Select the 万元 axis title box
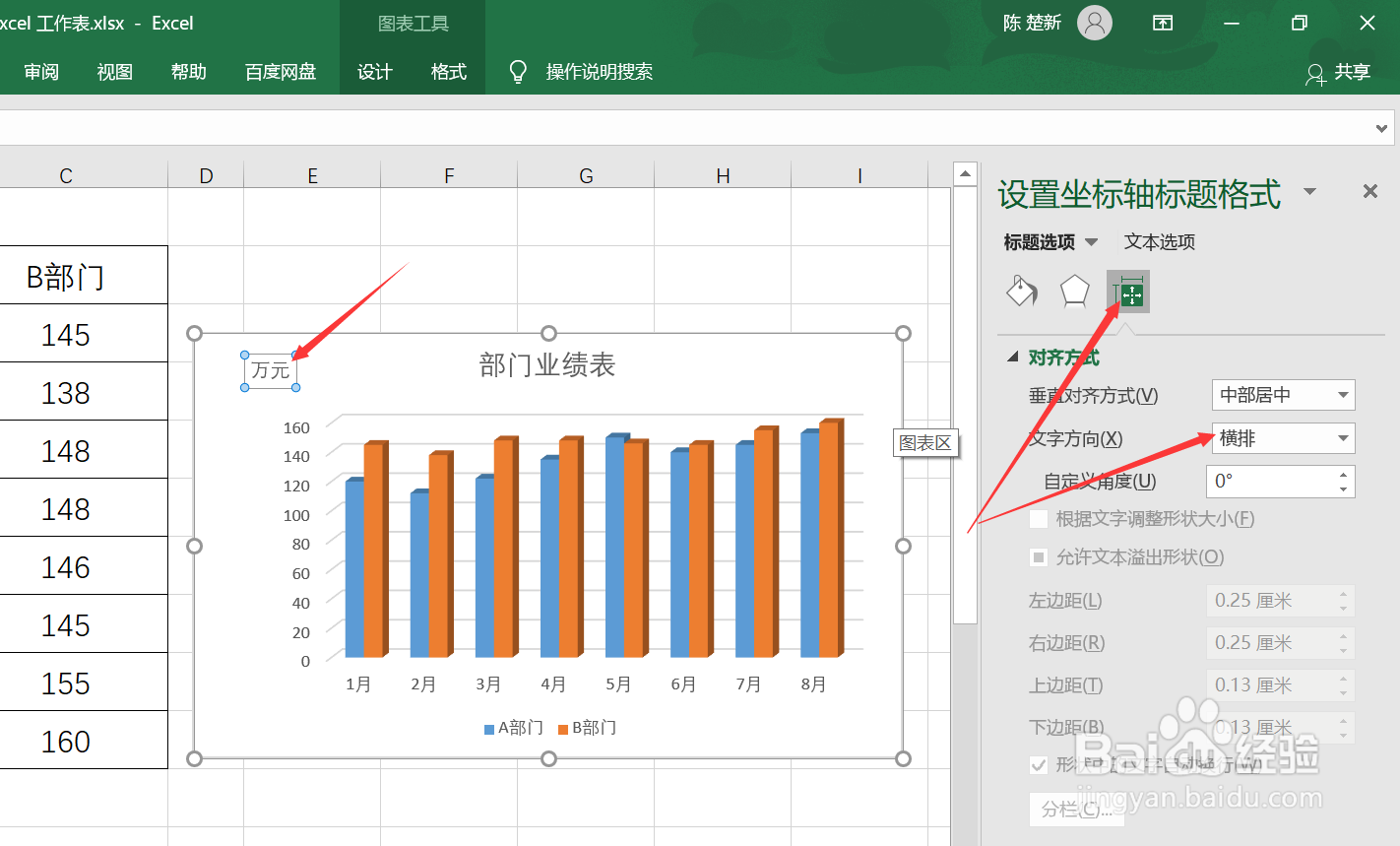1400x846 pixels. tap(271, 370)
